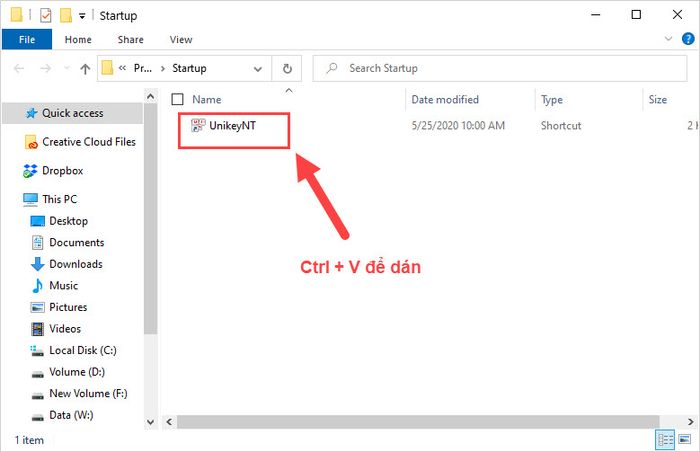700x452 pixels.
Task: Expand the breadcrumb arrow before Startup
Action: click(x=163, y=68)
